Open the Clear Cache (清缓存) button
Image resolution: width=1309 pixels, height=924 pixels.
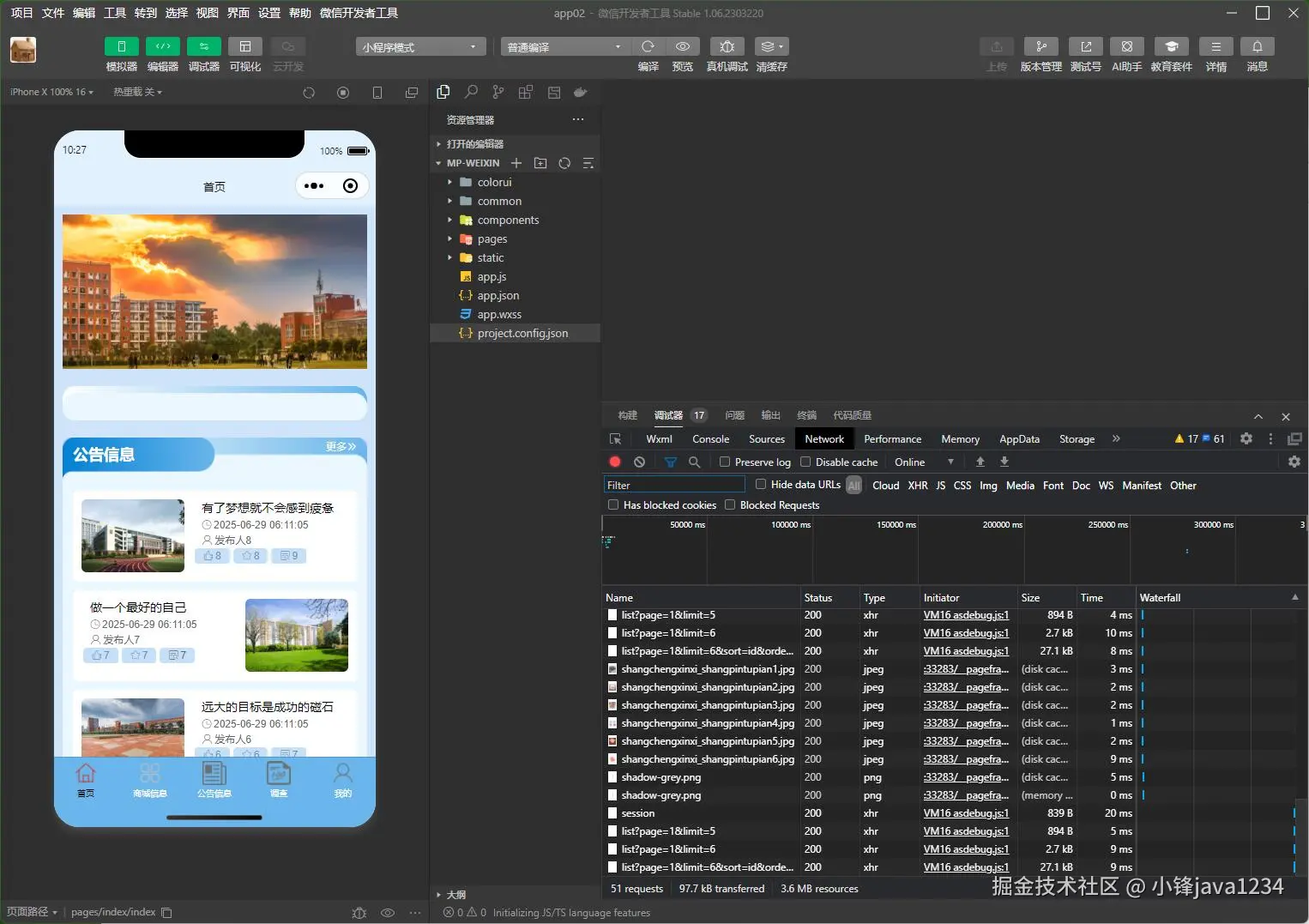[771, 46]
